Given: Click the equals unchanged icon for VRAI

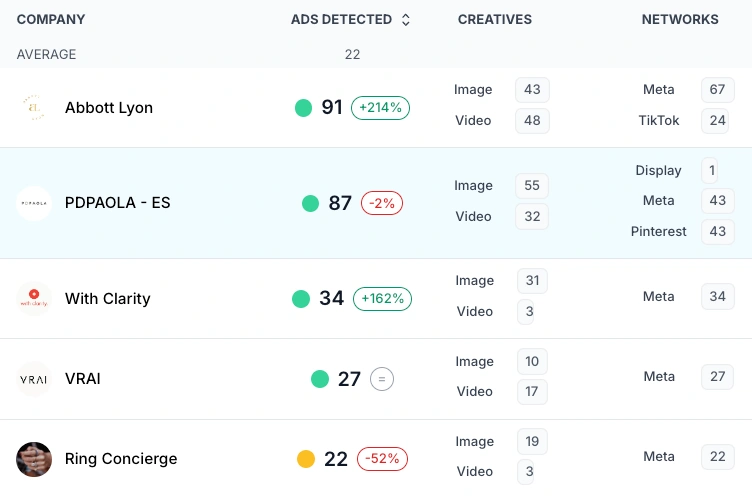Looking at the screenshot, I should point(381,379).
